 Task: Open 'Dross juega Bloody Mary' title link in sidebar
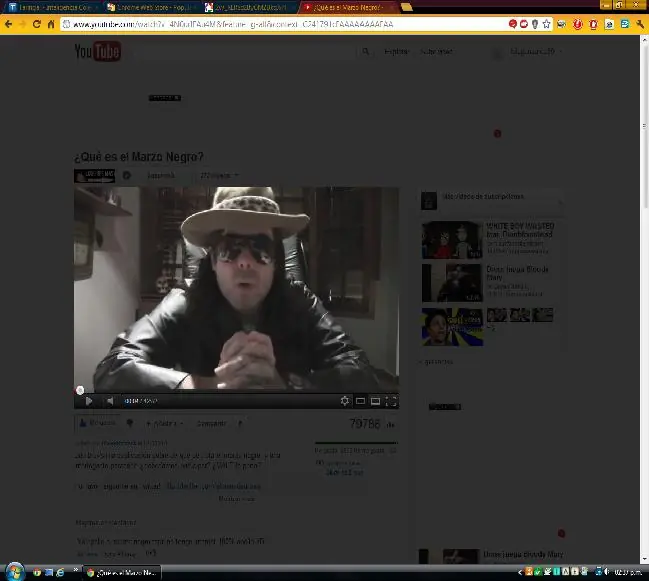click(x=517, y=273)
